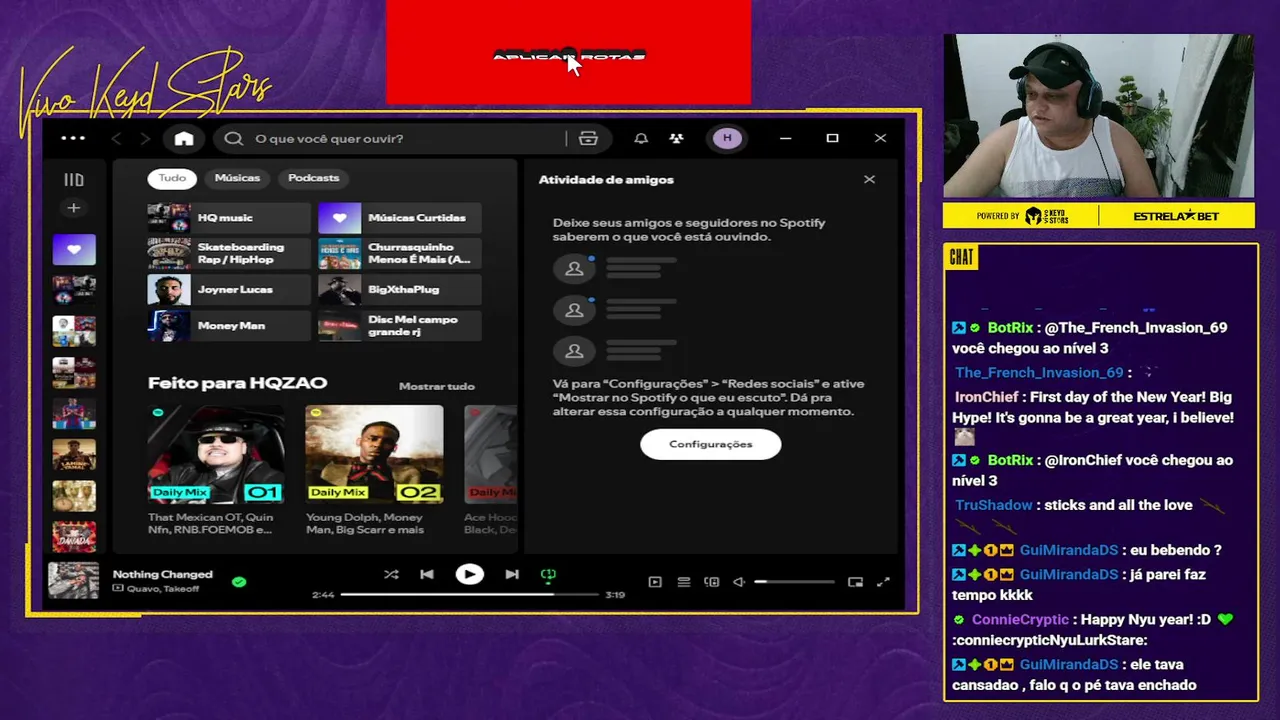This screenshot has height=720, width=1280.
Task: Open Skateboarding Rap / HipHop shortcut
Action: (229, 253)
